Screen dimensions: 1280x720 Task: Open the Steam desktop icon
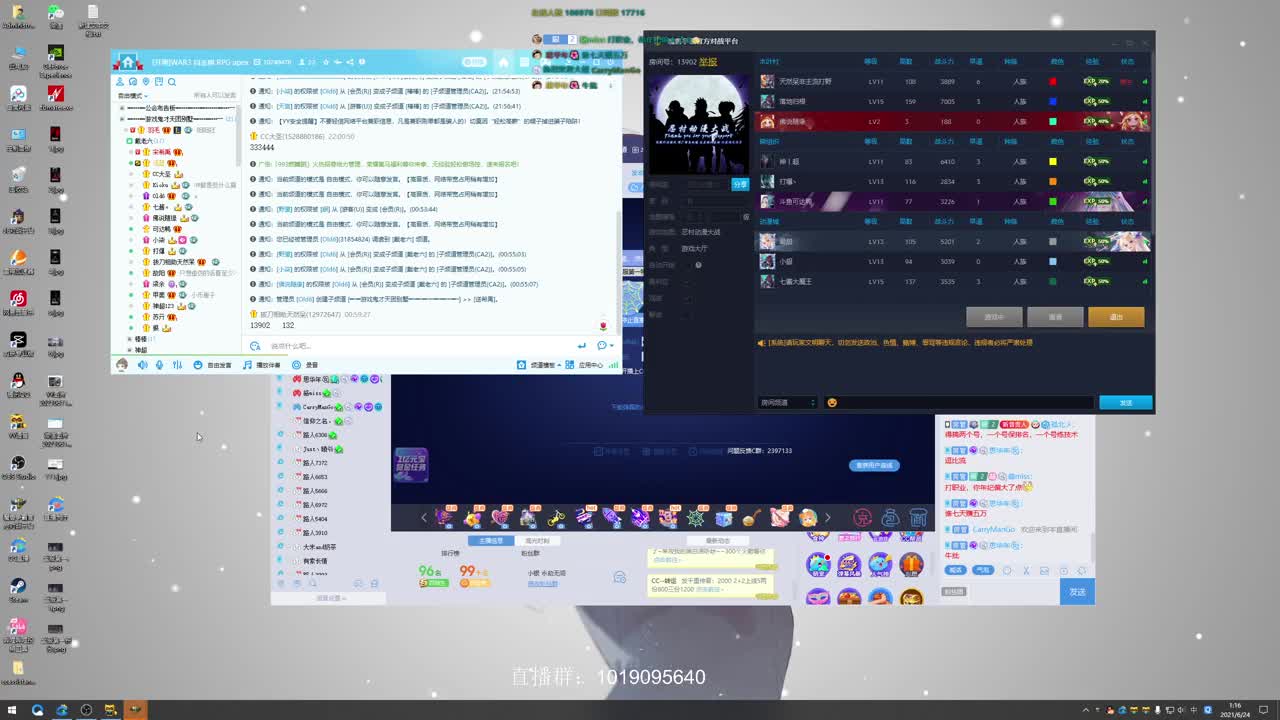pos(18,590)
